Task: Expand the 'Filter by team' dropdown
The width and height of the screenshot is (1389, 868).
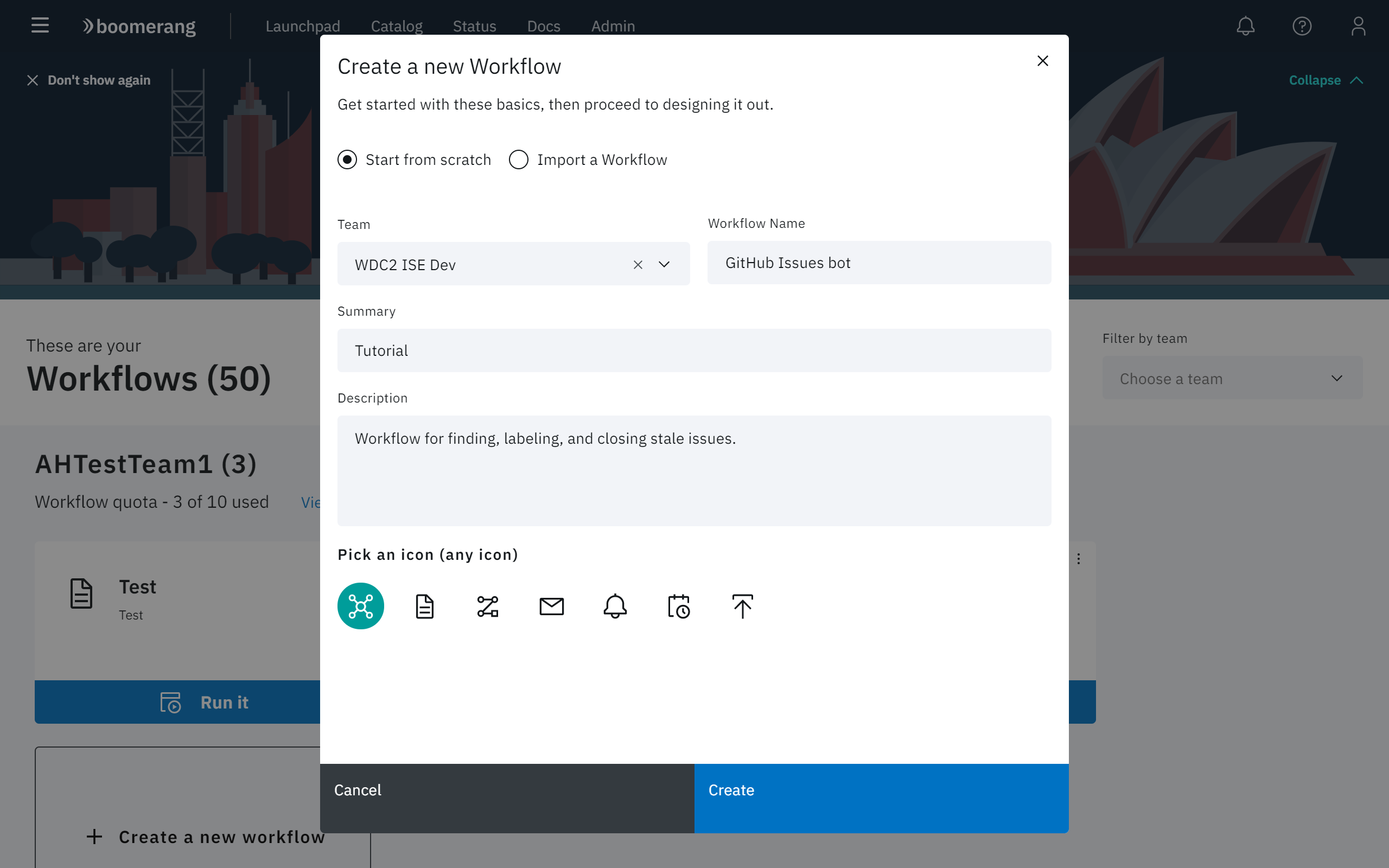Action: pos(1233,378)
